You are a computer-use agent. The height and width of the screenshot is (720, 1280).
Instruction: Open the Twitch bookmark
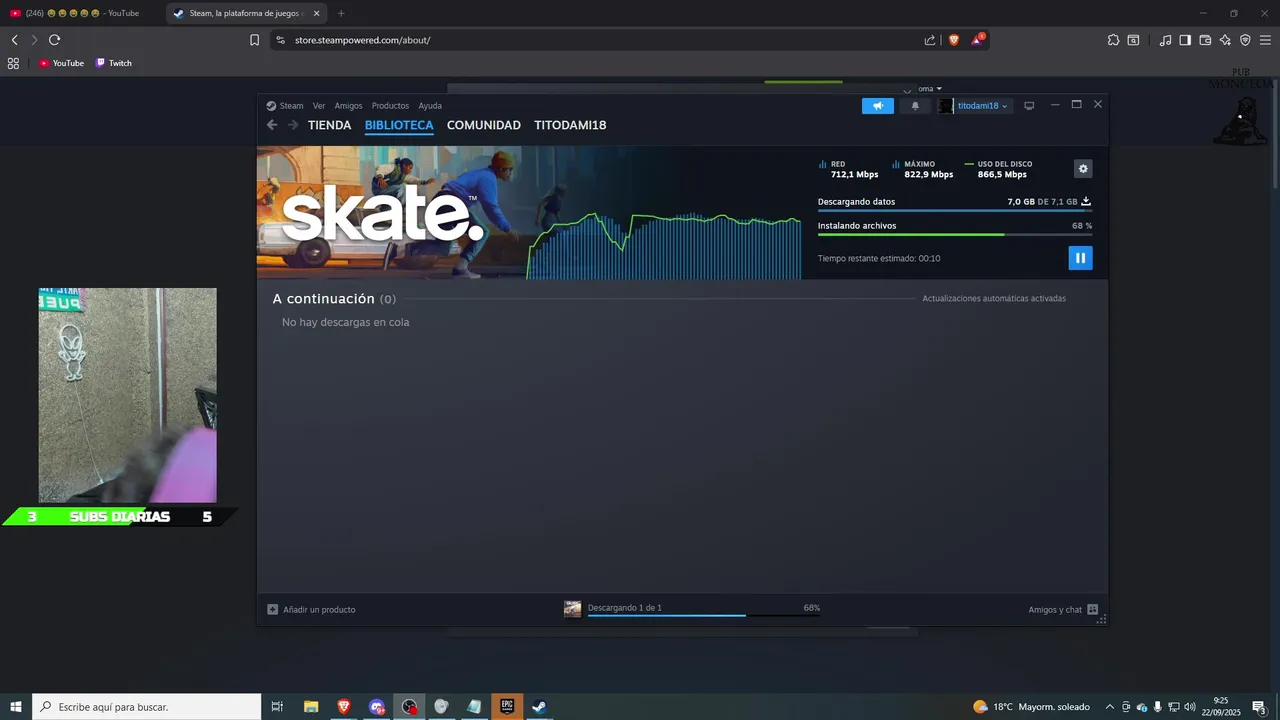coord(113,63)
